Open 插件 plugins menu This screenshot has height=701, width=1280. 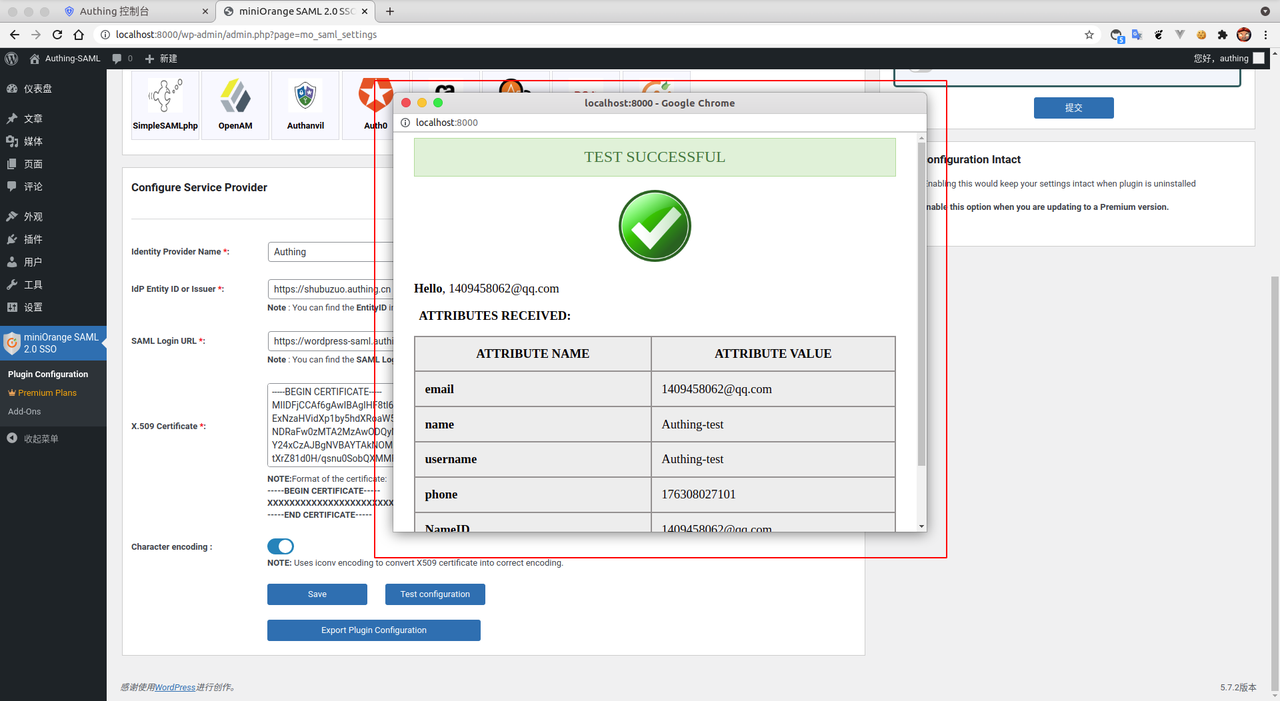point(53,239)
